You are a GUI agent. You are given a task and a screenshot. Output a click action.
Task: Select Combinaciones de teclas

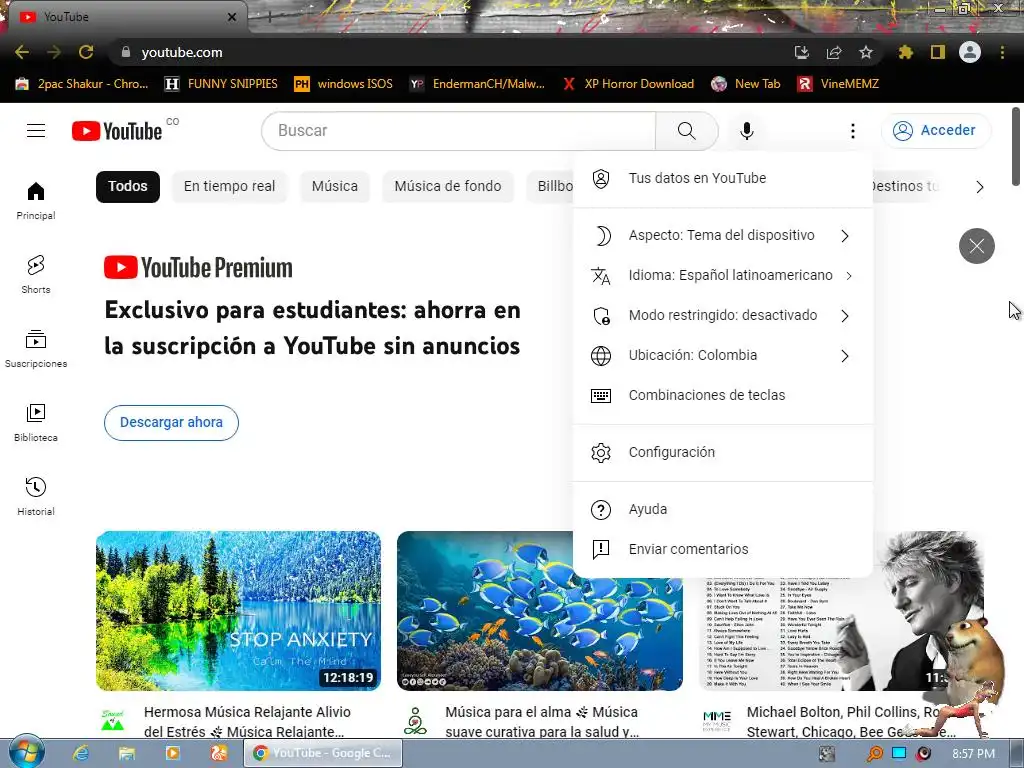[x=722, y=395]
